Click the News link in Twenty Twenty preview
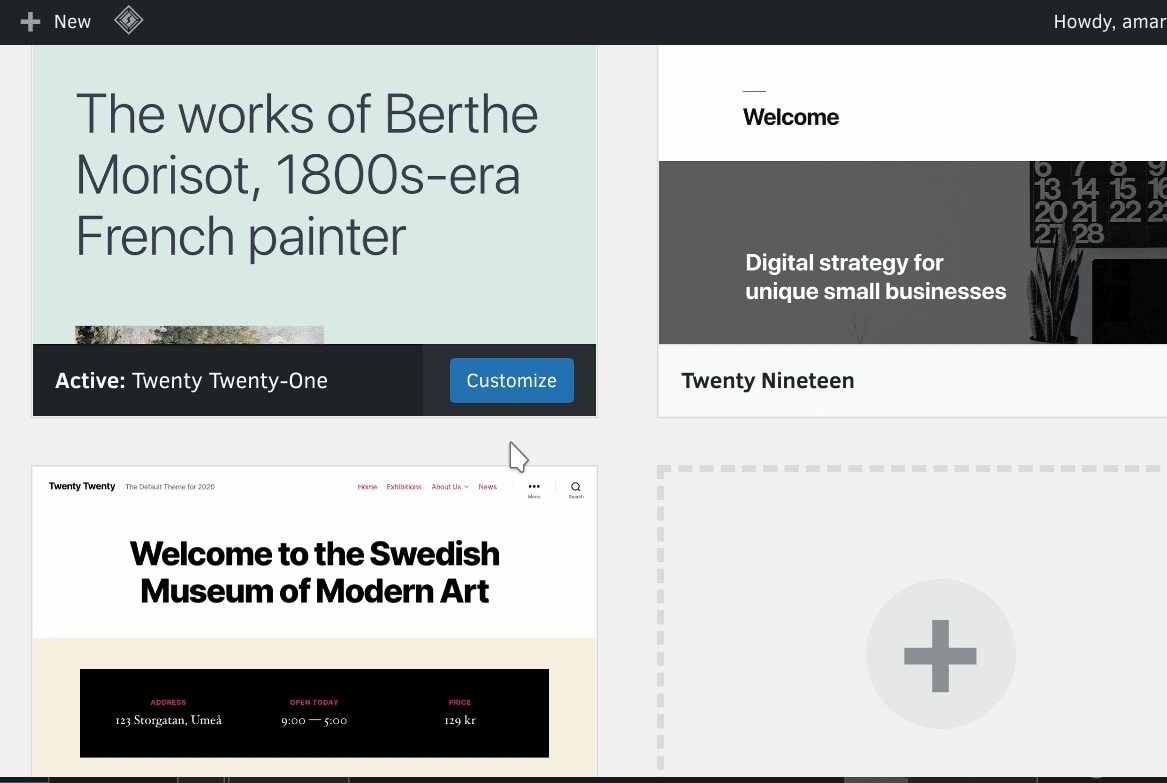1167x783 pixels. pyautogui.click(x=487, y=487)
